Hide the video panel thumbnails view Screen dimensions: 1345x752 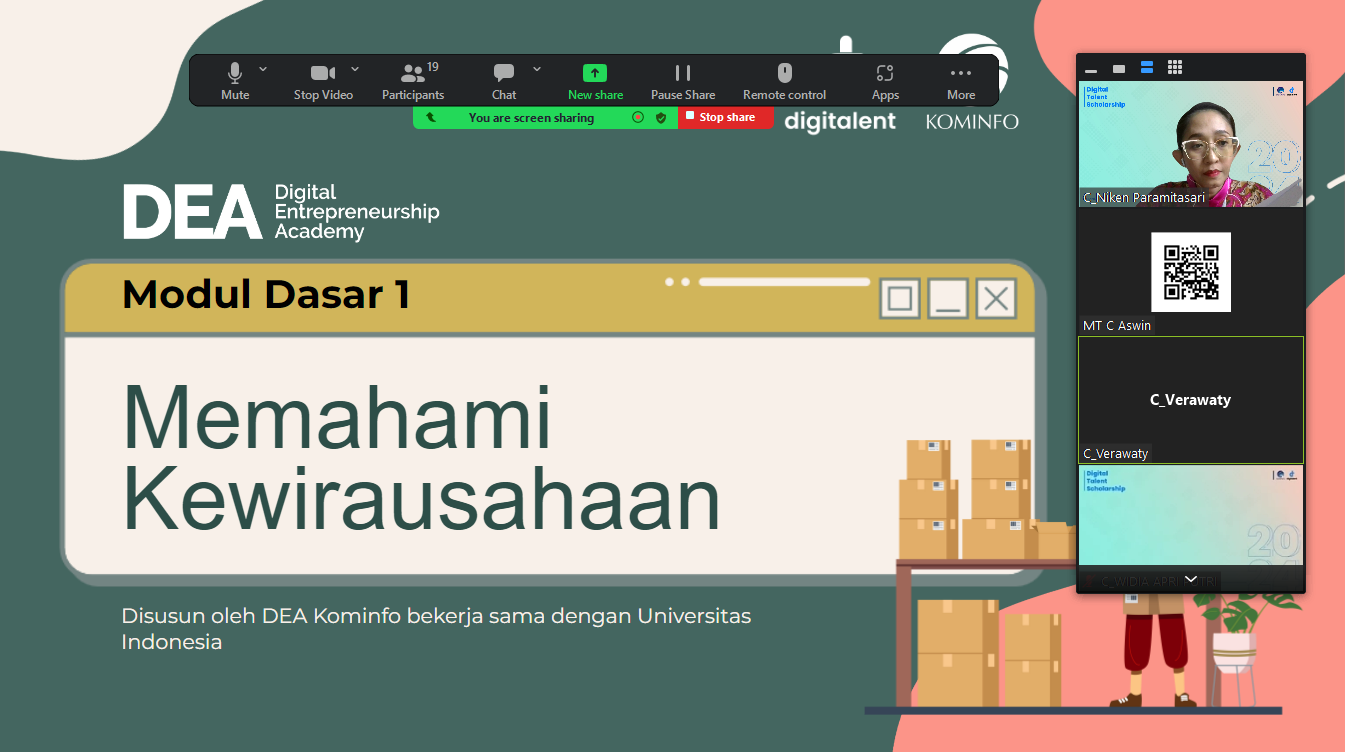point(1091,69)
